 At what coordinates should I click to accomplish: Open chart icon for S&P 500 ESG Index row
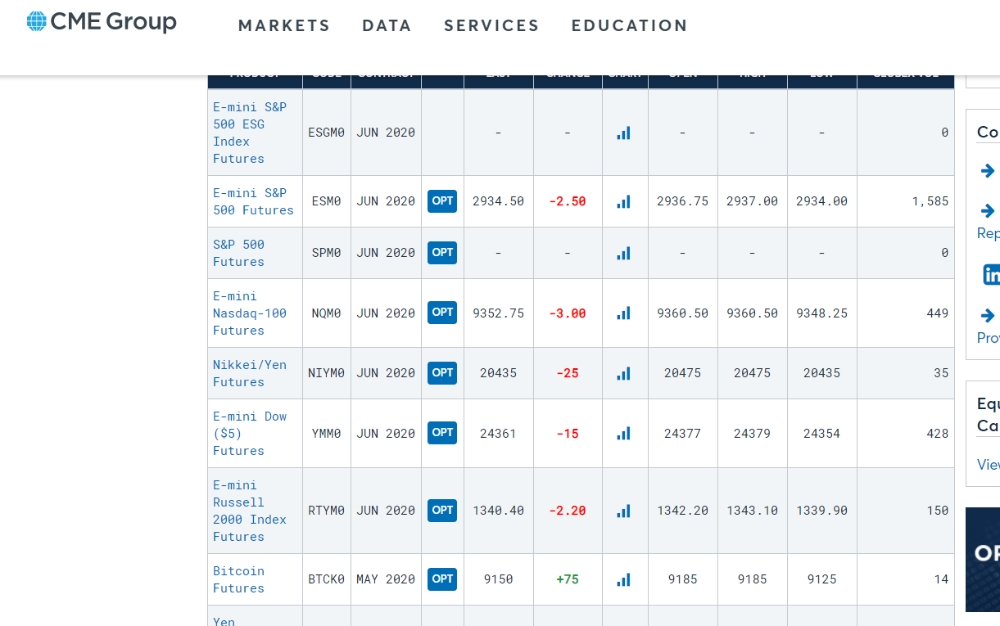tap(624, 133)
